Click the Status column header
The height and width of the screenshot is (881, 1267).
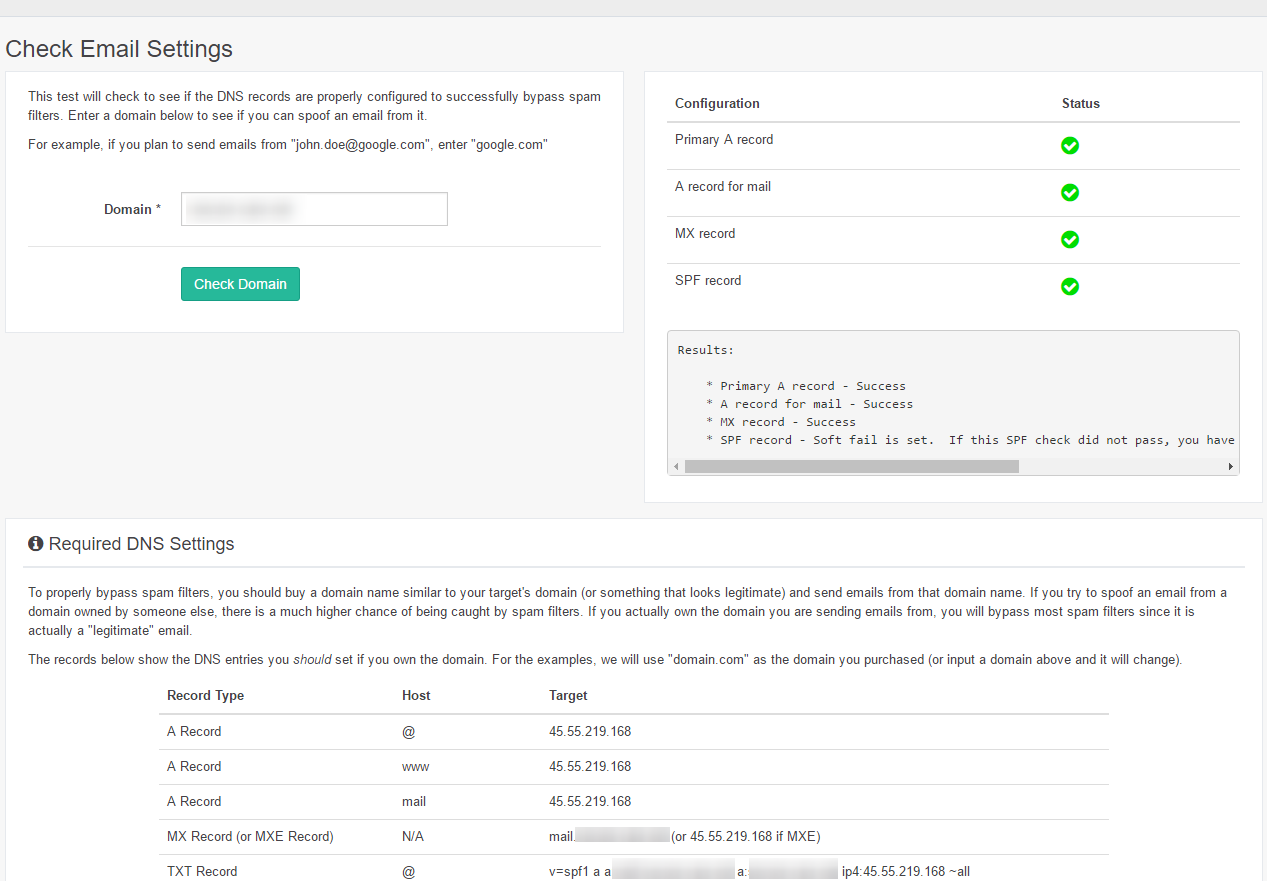1081,103
